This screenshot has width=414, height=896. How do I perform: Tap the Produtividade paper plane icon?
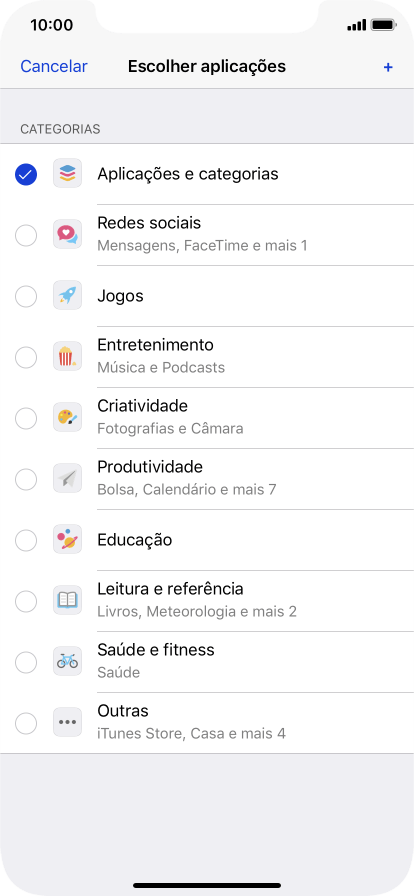(67, 479)
